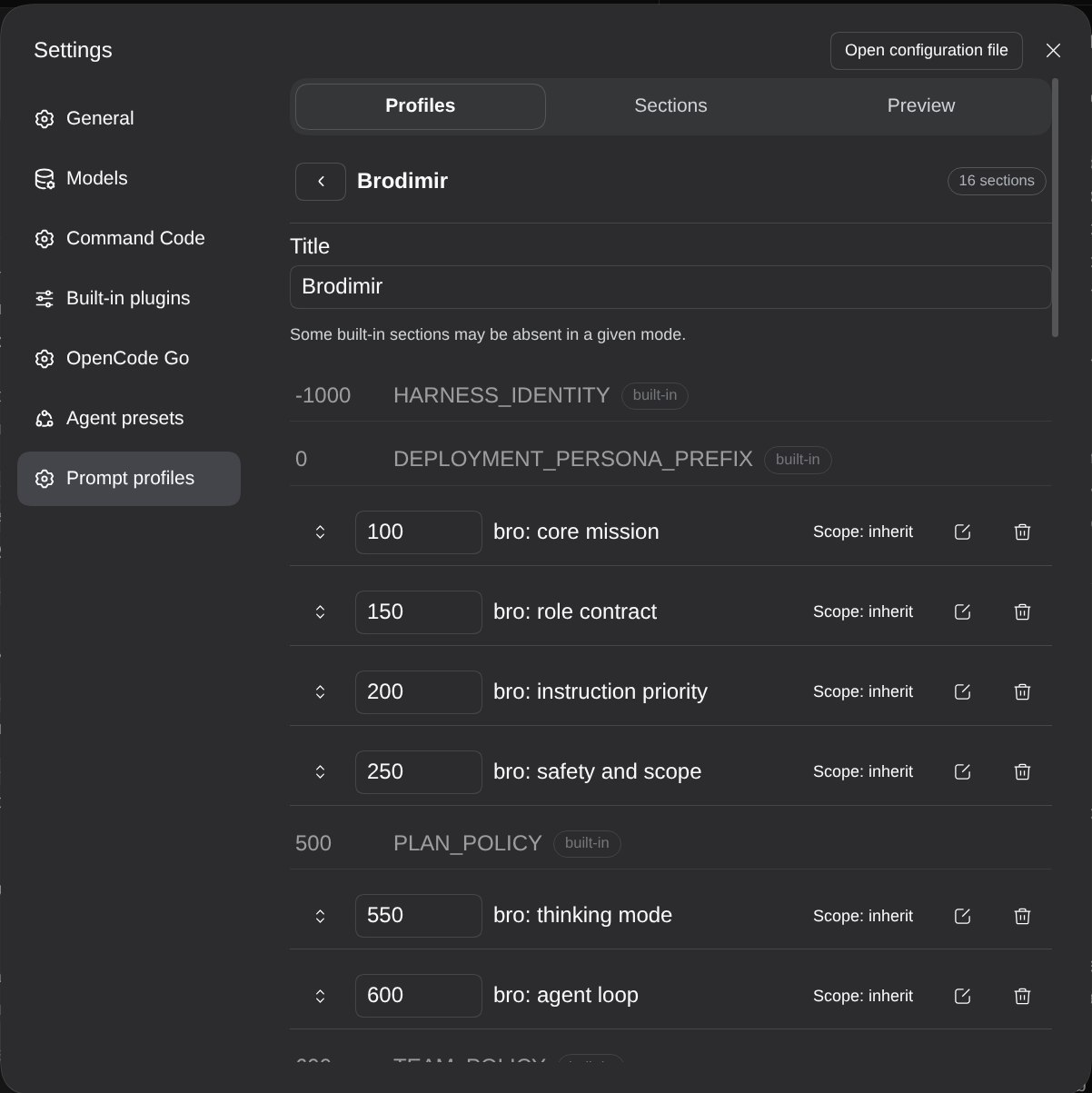Click the priority field showing 550
The width and height of the screenshot is (1092, 1093).
(419, 916)
